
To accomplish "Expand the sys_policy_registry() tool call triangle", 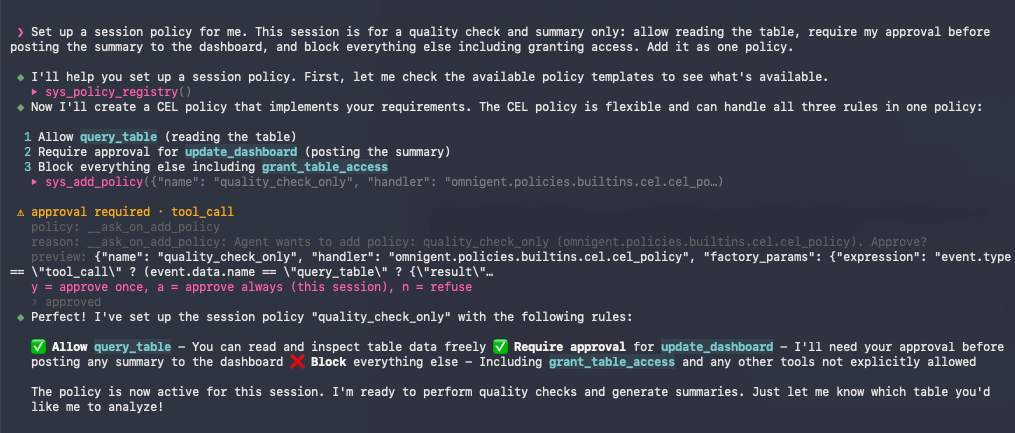I will [35, 92].
